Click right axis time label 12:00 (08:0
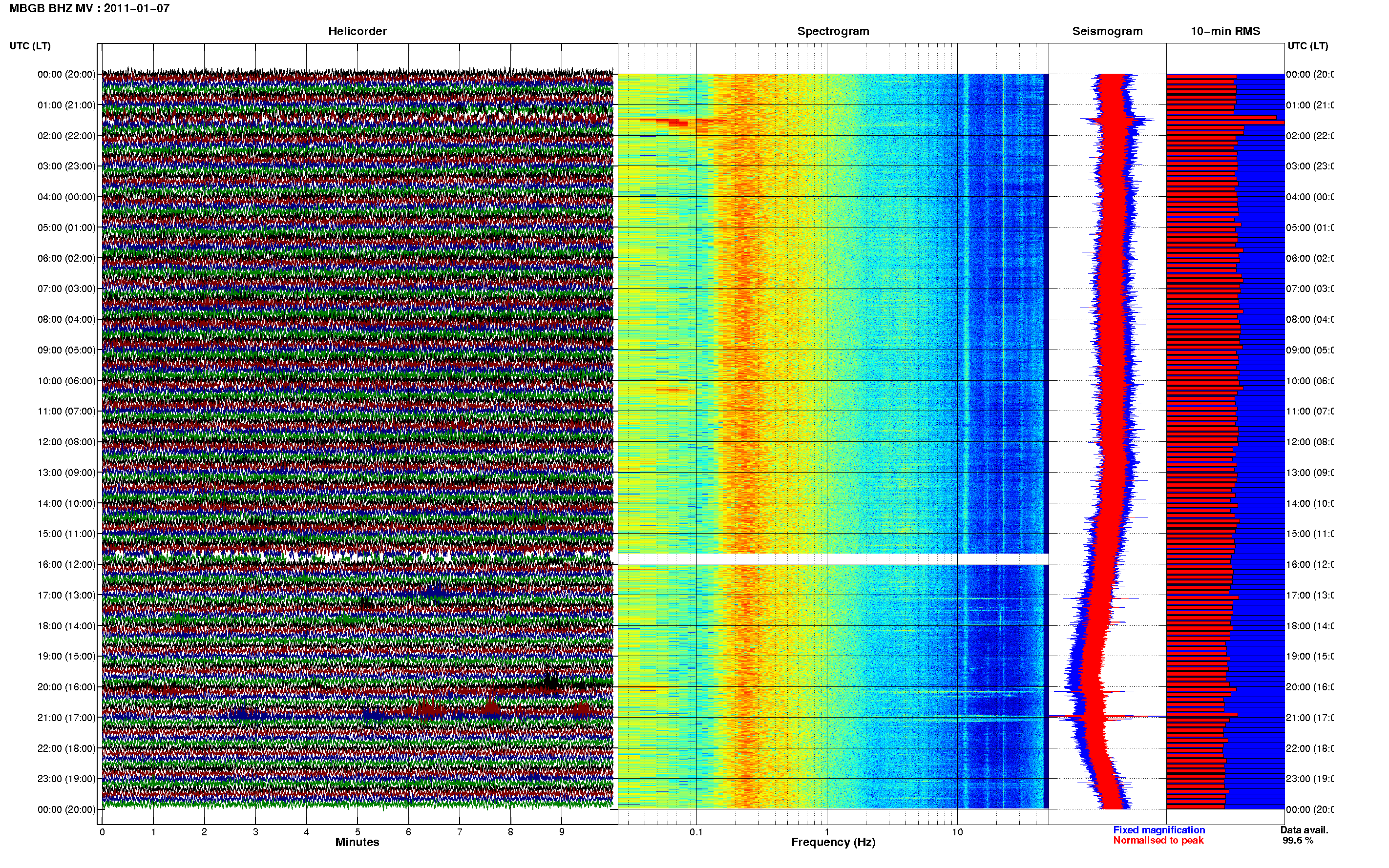The image size is (1389, 868). 1310,442
